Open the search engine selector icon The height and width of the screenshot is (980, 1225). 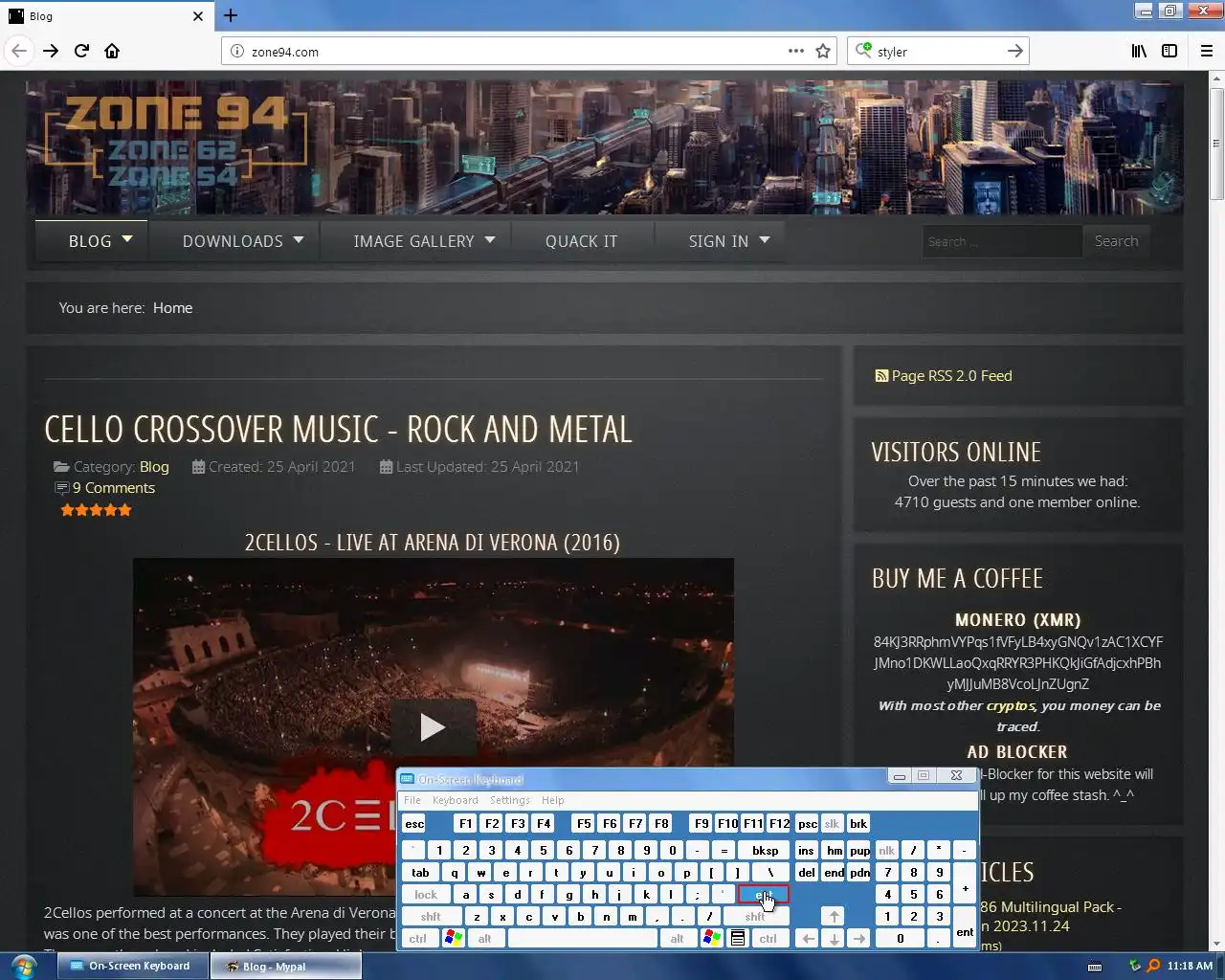863,50
